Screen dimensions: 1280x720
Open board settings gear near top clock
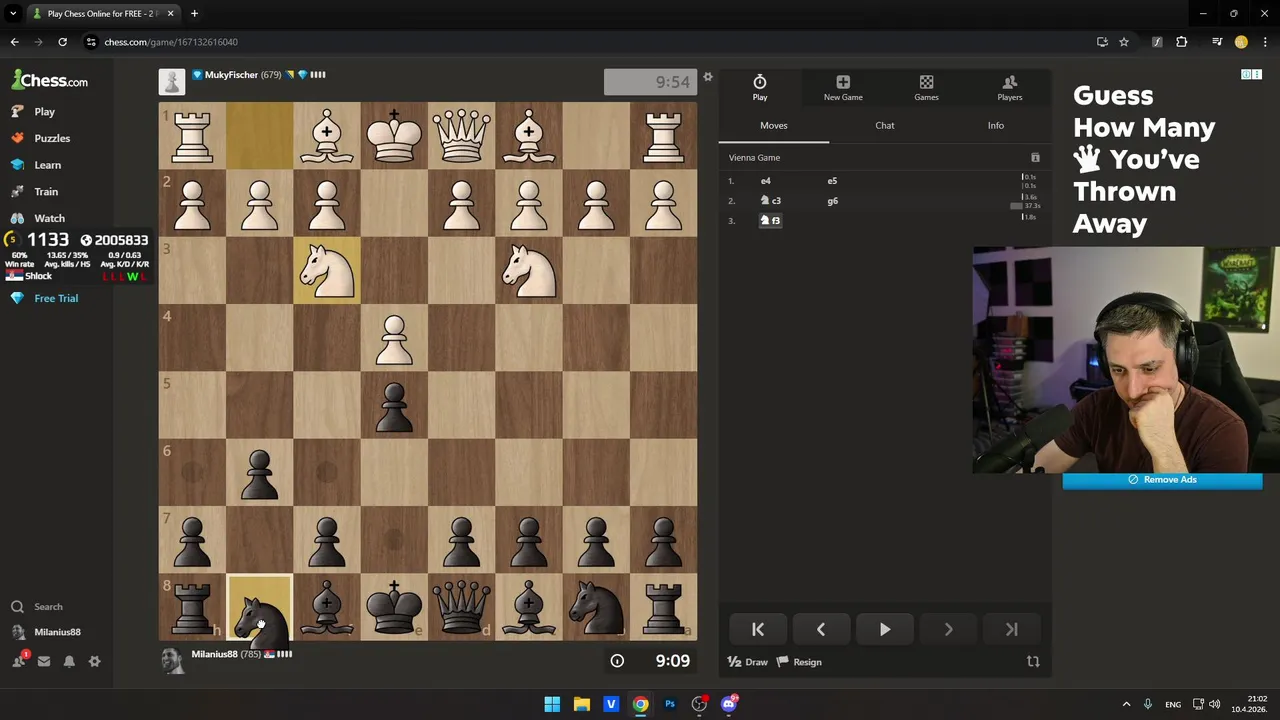708,77
